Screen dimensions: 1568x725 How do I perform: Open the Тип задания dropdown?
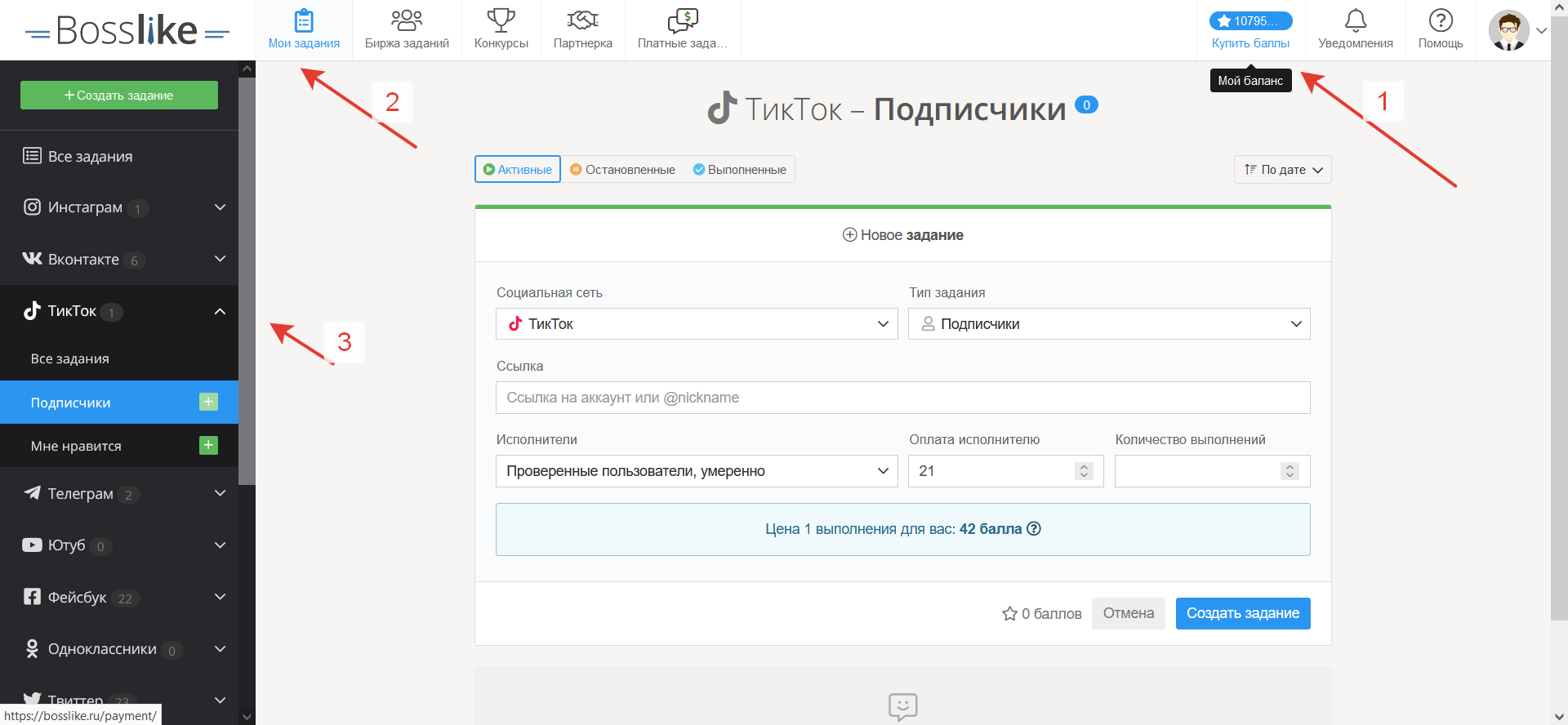point(1108,324)
